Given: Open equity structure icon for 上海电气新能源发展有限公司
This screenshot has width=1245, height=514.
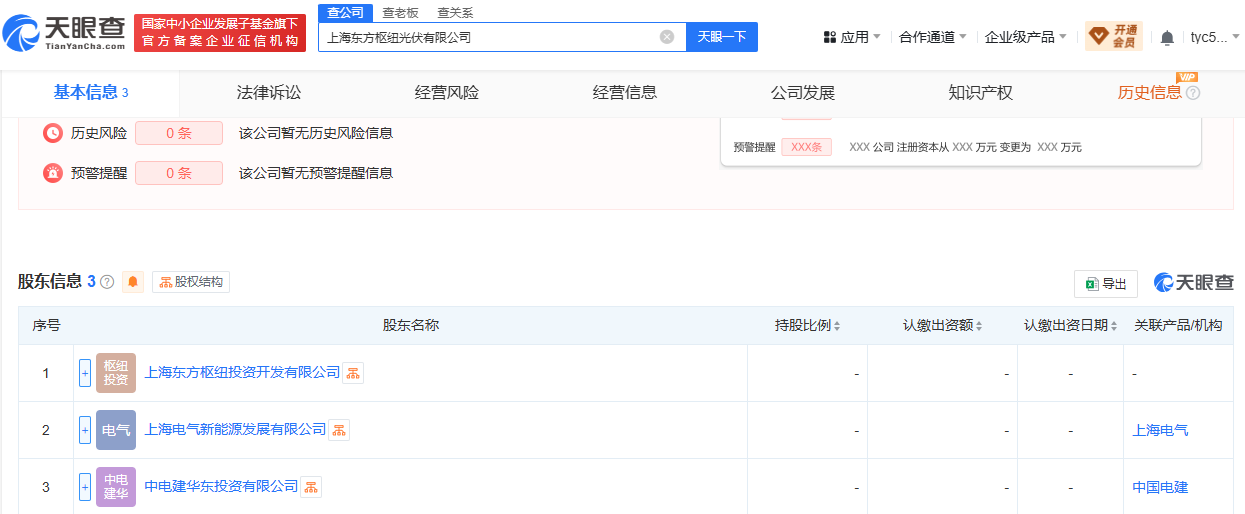Looking at the screenshot, I should [339, 430].
